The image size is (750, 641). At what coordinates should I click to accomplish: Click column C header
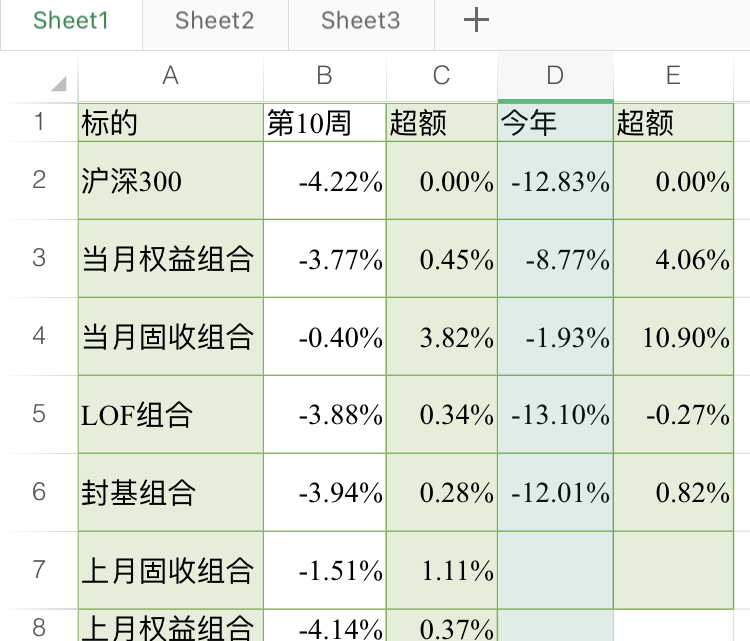pyautogui.click(x=441, y=76)
